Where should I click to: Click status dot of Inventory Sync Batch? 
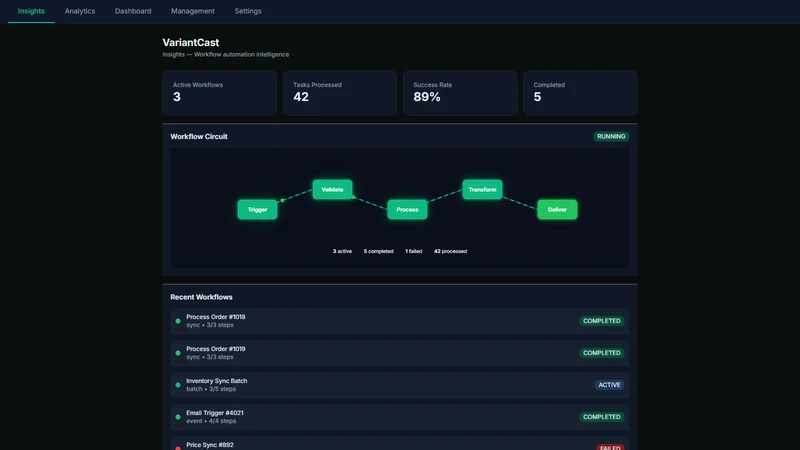tap(178, 385)
